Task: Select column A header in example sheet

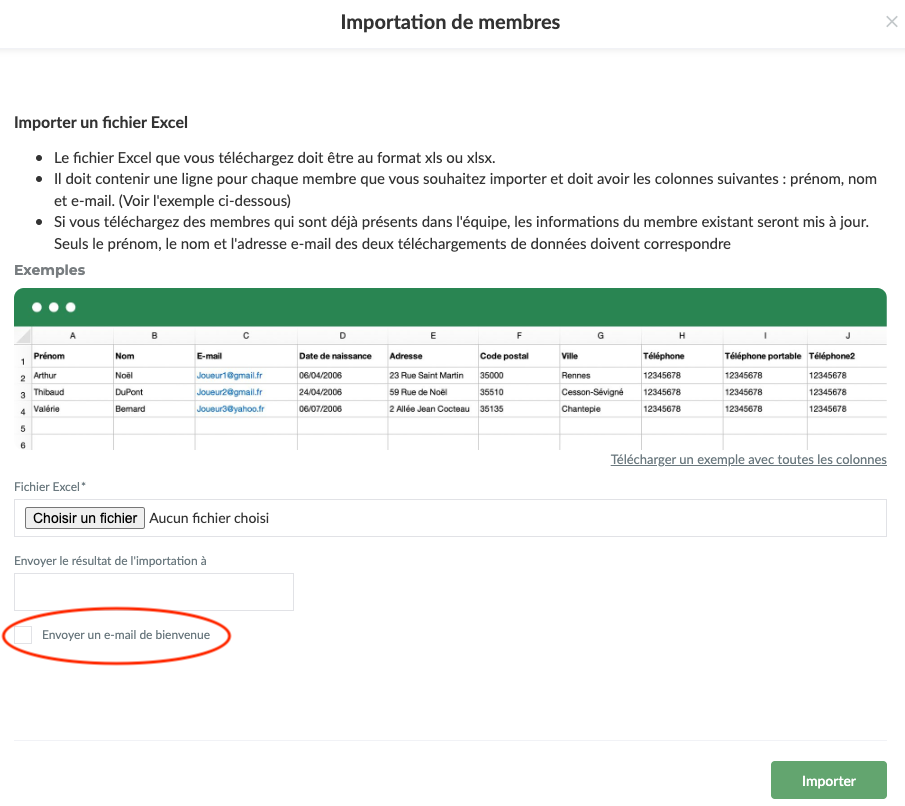Action: (x=72, y=336)
